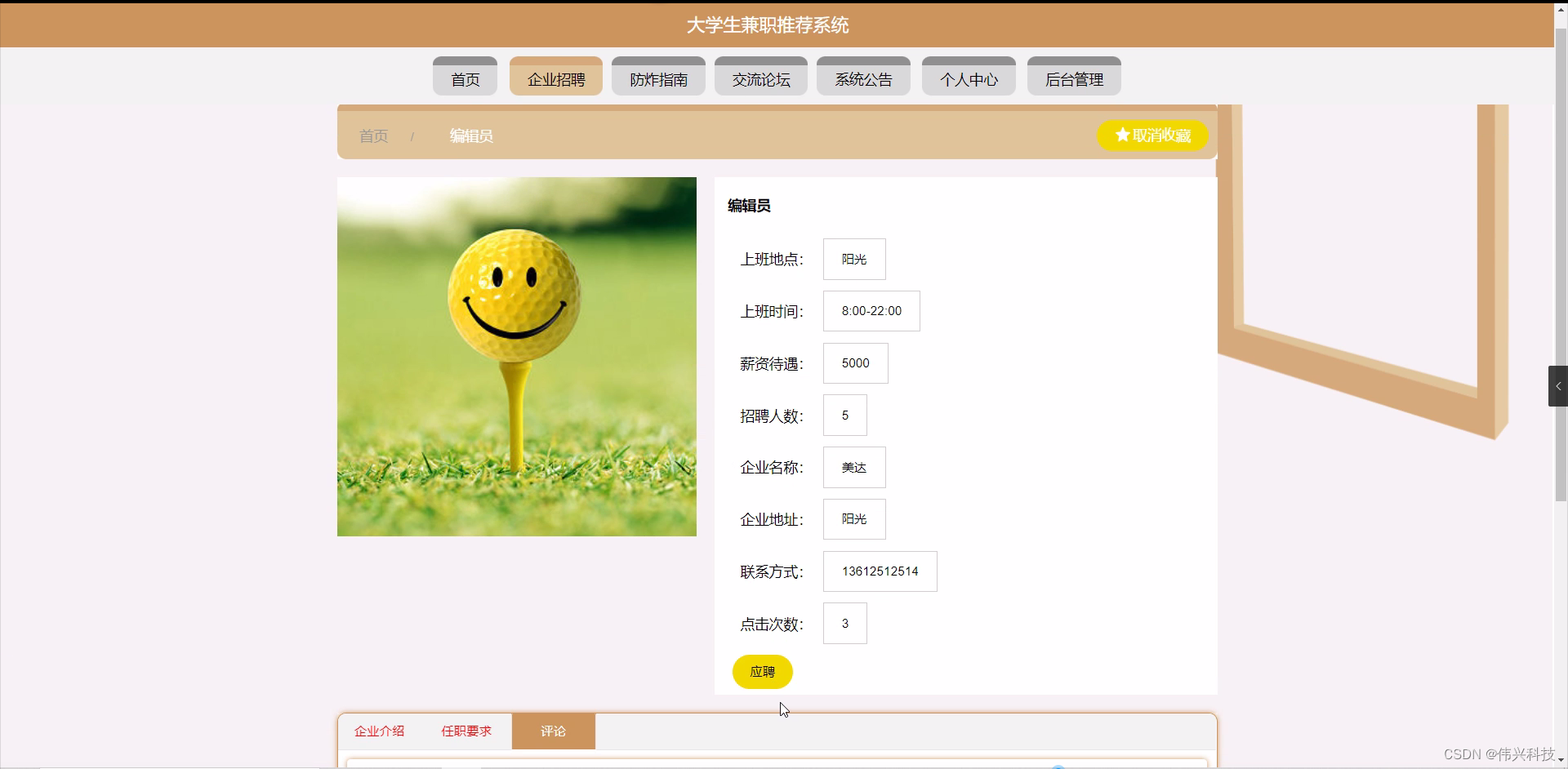The image size is (1568, 769).
Task: Click the 首页 breadcrumb link
Action: (372, 136)
